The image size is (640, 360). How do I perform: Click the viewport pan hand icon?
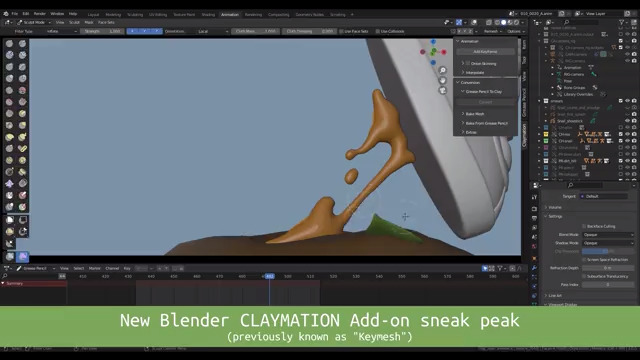442,80
